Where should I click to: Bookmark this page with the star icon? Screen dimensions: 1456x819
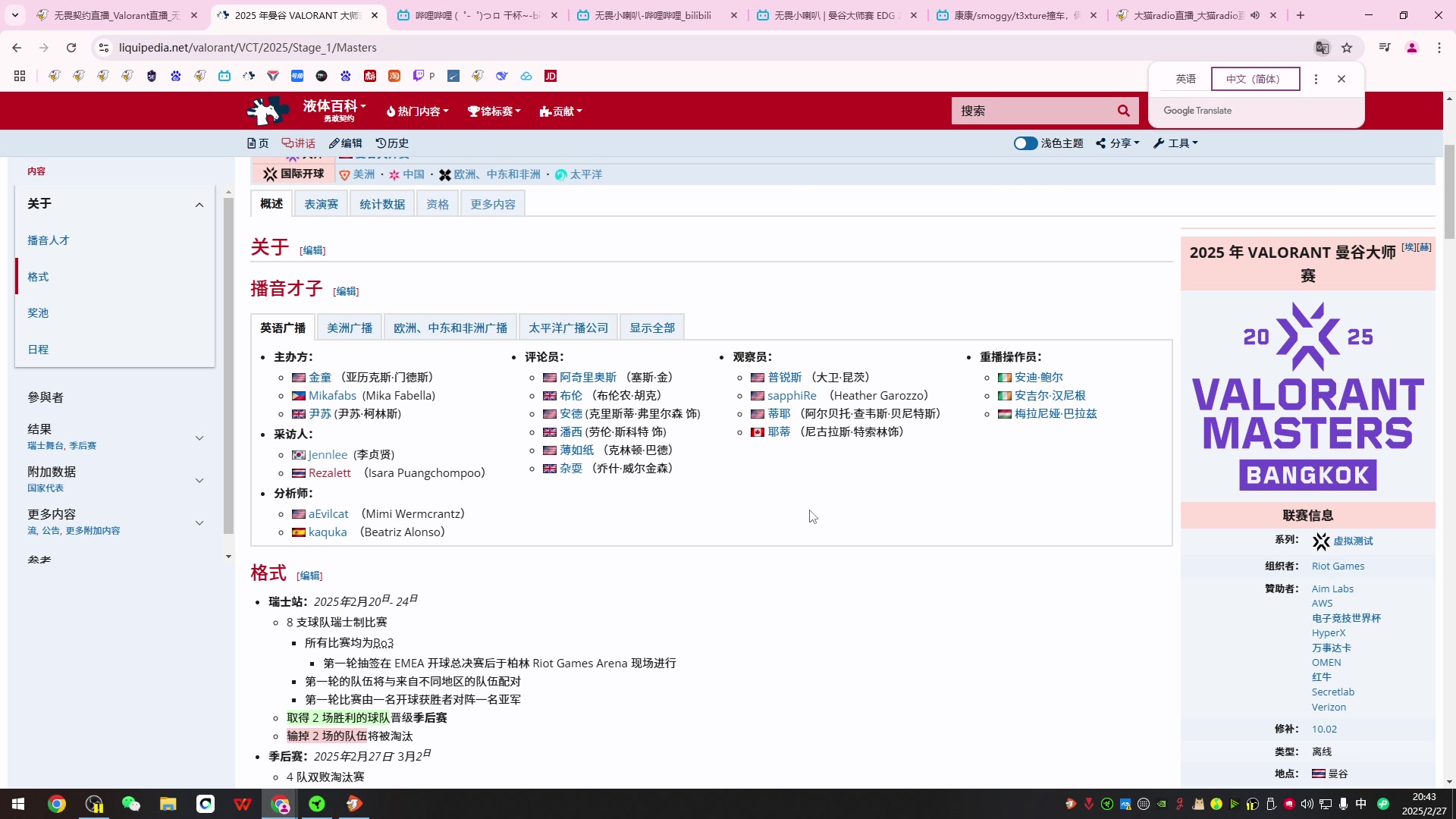point(1347,48)
